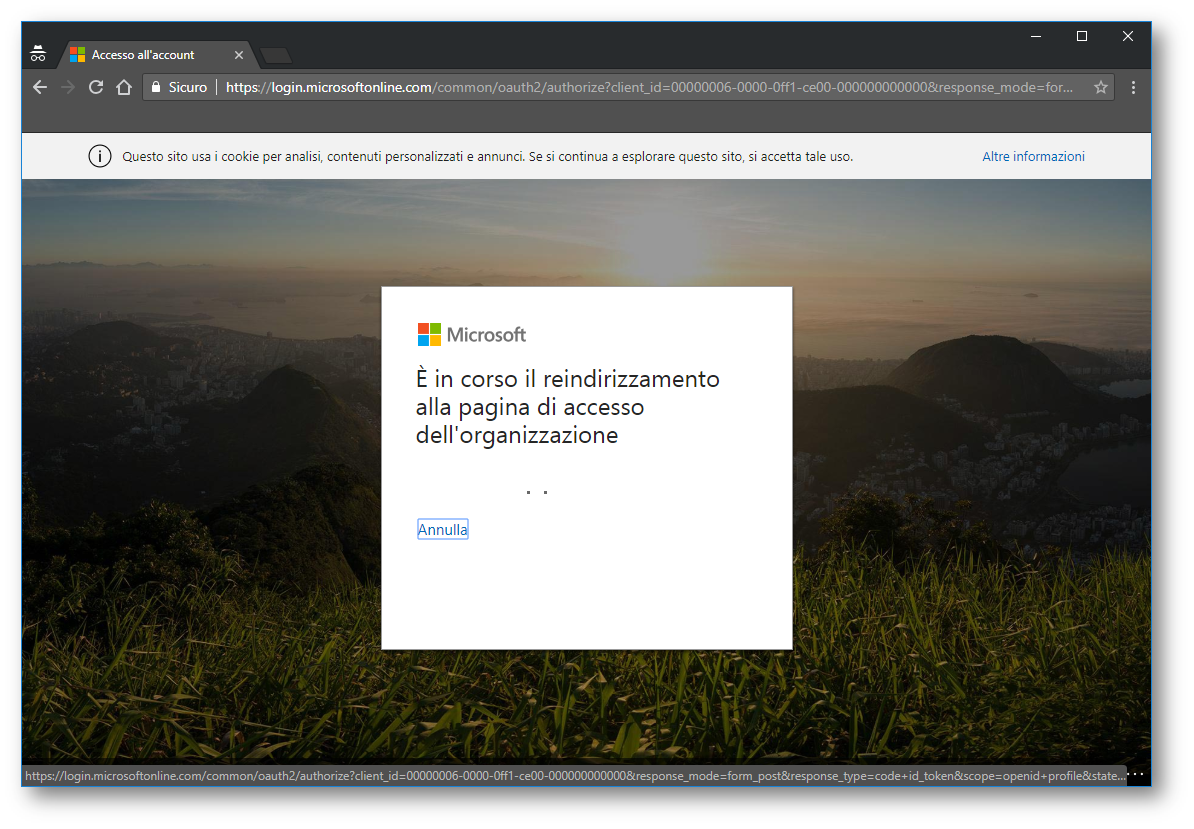Open the 'Altre informazioni' cookie link
Image resolution: width=1194 pixels, height=829 pixels.
pos(1033,156)
